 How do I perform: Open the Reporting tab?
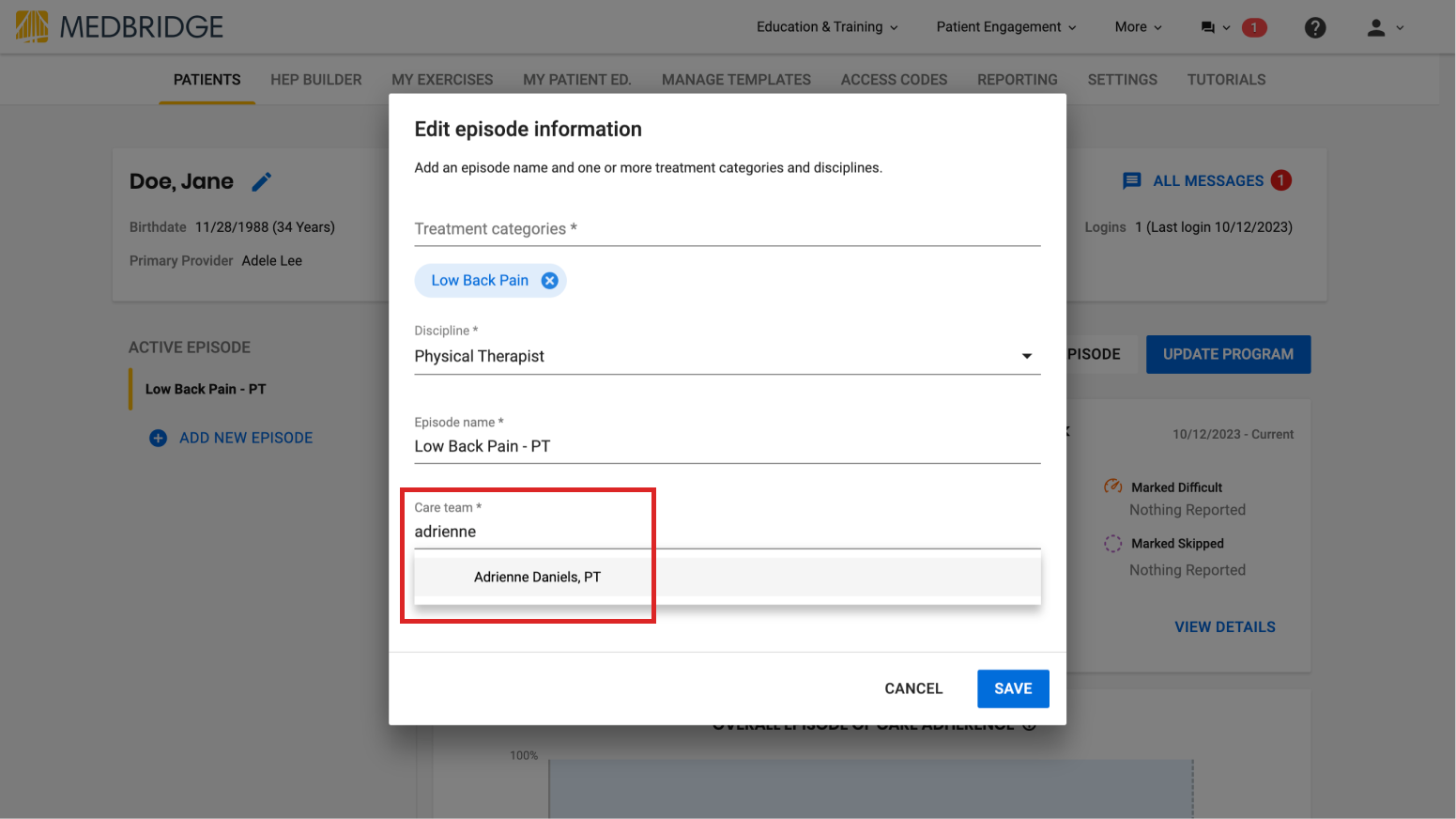[x=1017, y=80]
